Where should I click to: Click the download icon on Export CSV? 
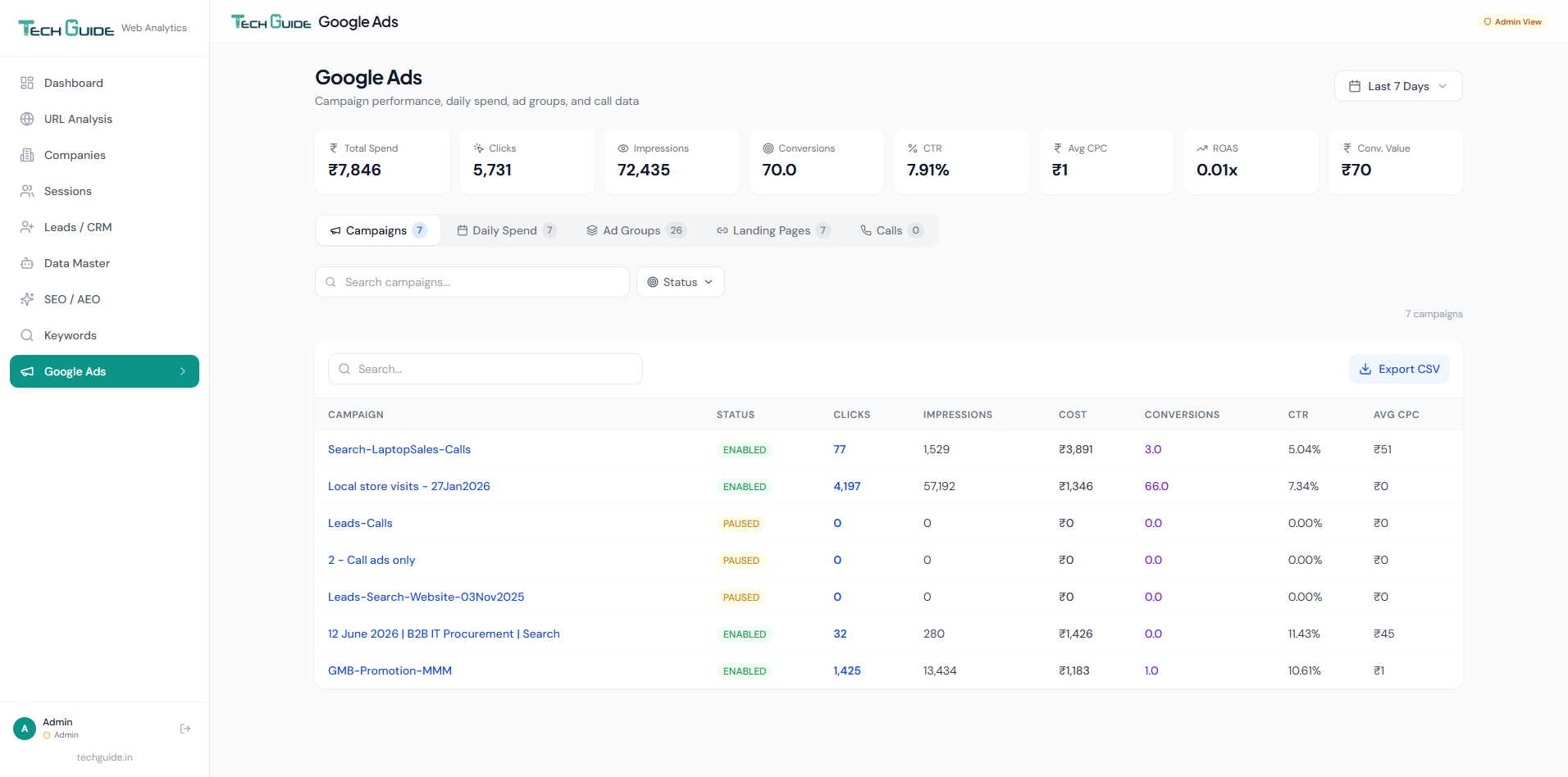[1365, 369]
